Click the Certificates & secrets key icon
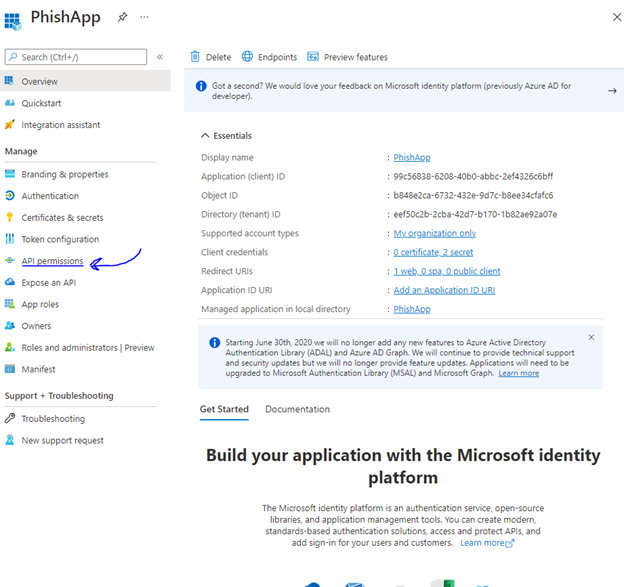The height and width of the screenshot is (587, 624). point(10,218)
